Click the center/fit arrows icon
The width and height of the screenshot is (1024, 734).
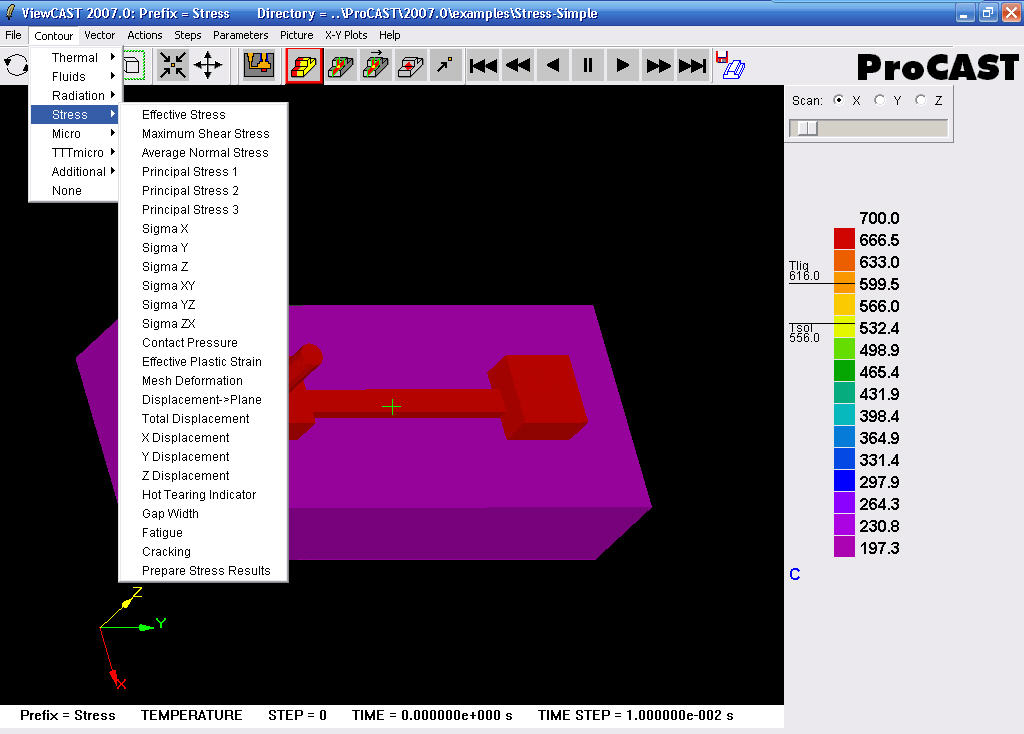[x=173, y=65]
